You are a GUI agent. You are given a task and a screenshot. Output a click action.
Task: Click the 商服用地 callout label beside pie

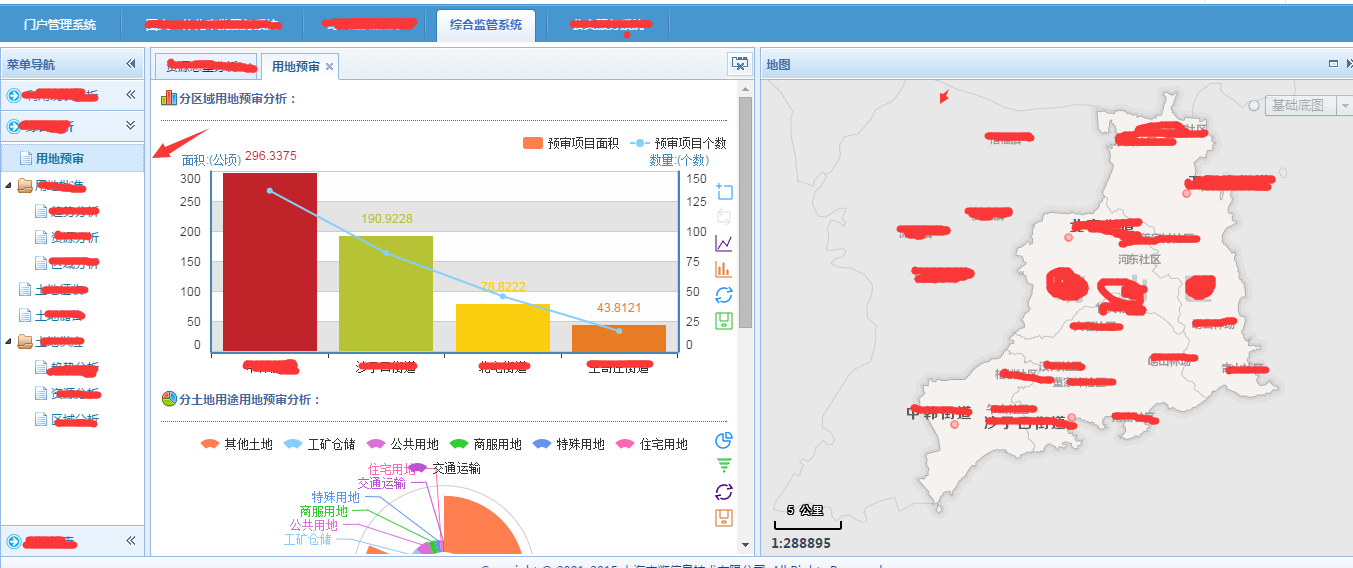coord(322,511)
